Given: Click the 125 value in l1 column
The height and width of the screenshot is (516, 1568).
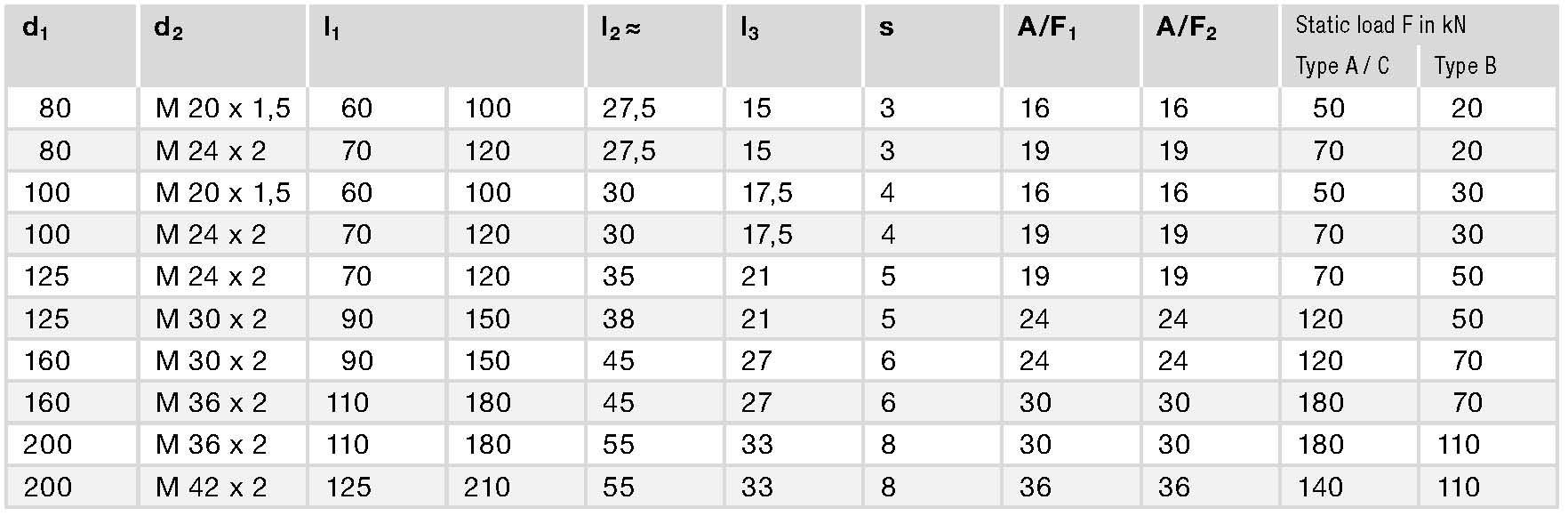Looking at the screenshot, I should (x=348, y=487).
